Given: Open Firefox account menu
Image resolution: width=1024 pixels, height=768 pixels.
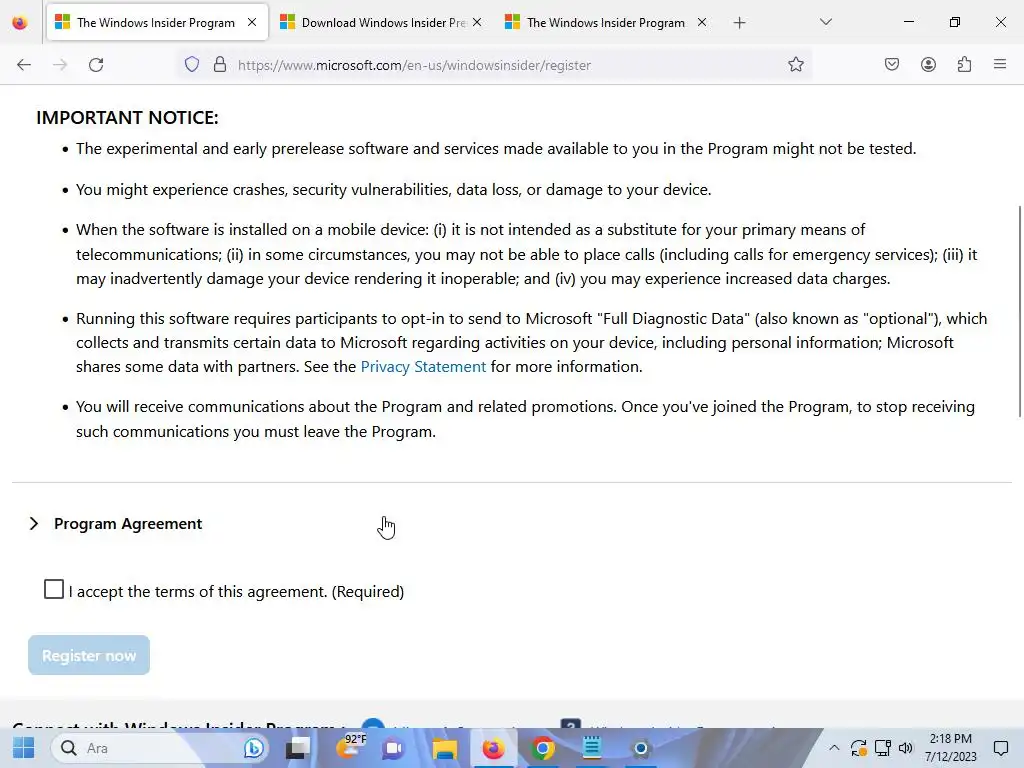Looking at the screenshot, I should (x=928, y=65).
